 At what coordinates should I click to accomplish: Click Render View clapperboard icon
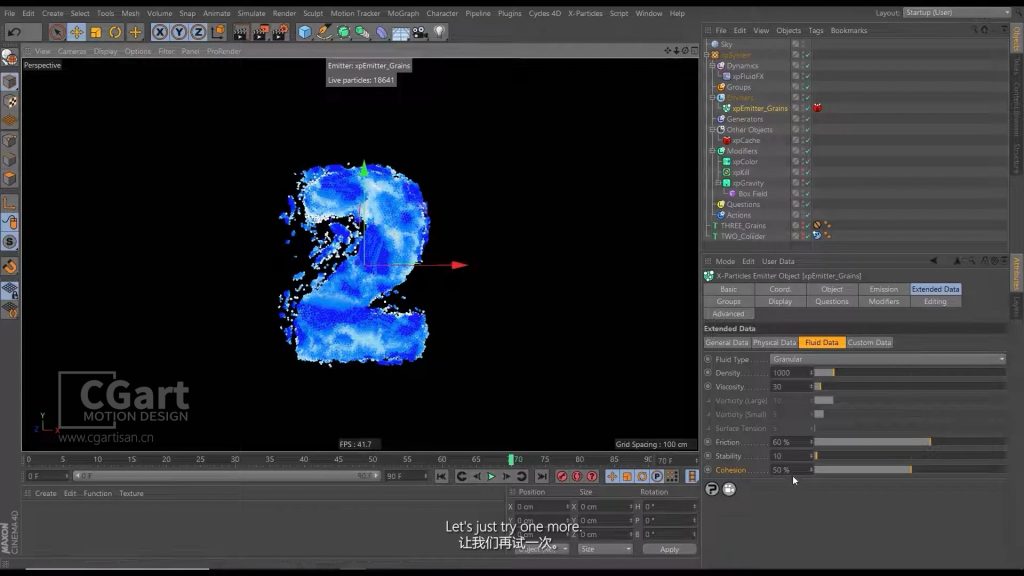[240, 31]
